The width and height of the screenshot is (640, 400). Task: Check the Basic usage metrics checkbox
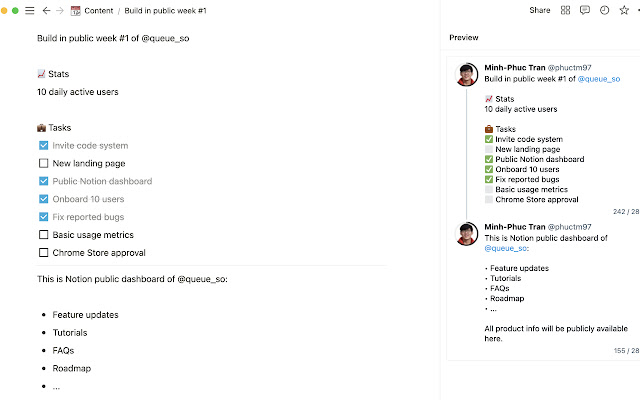click(43, 235)
